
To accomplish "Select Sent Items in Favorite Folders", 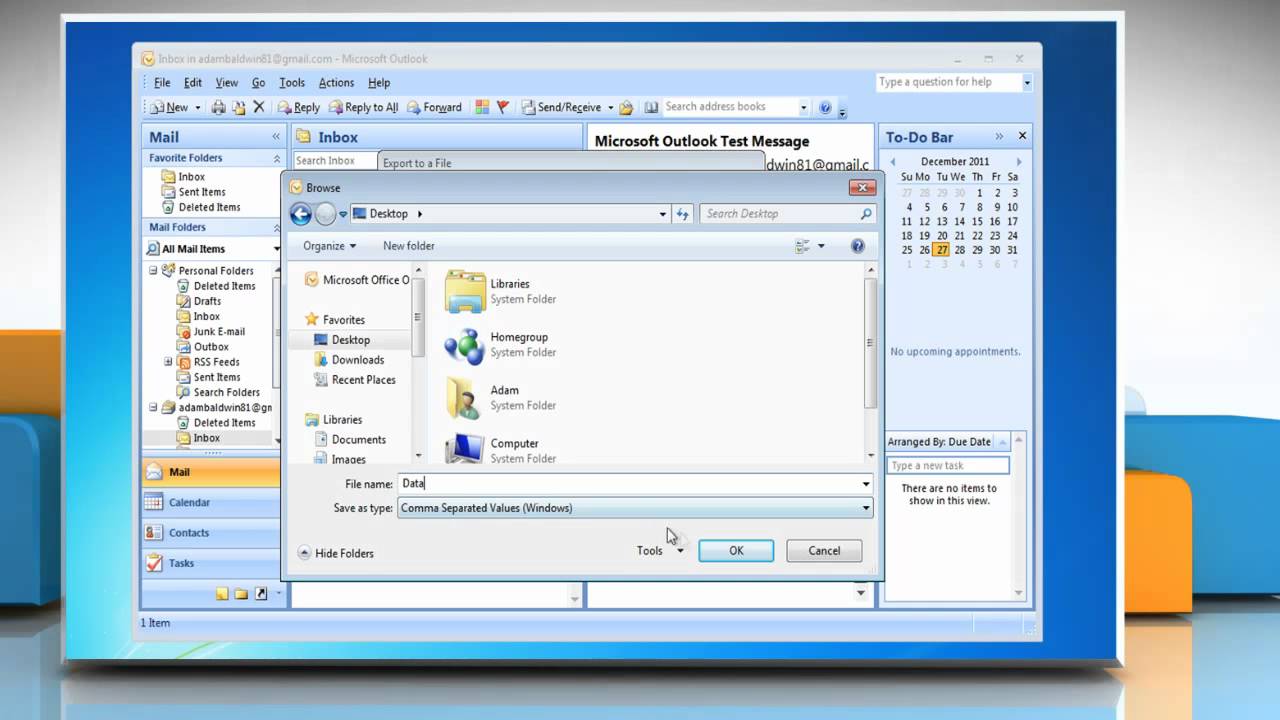I will (202, 192).
